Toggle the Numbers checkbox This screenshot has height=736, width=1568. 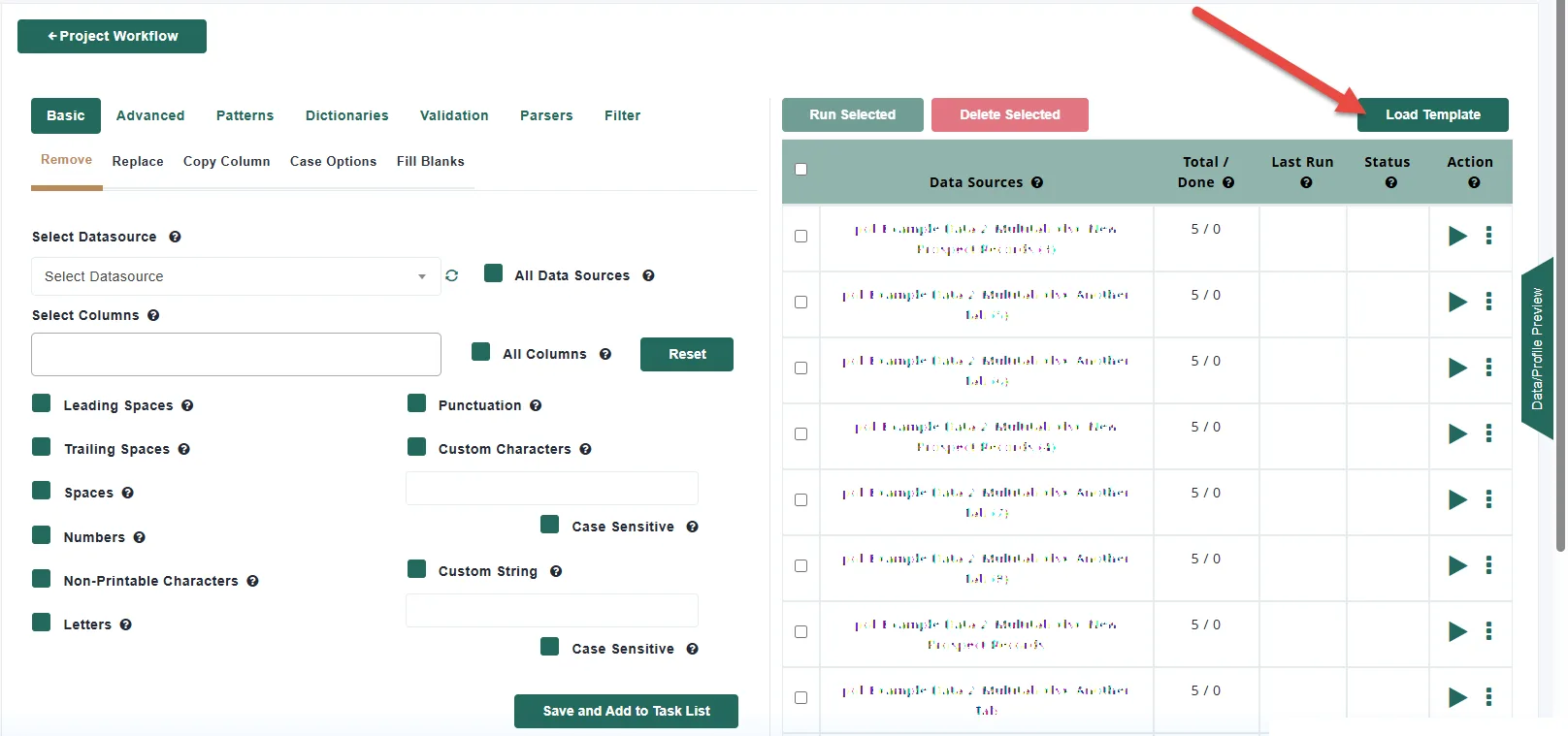[x=42, y=535]
